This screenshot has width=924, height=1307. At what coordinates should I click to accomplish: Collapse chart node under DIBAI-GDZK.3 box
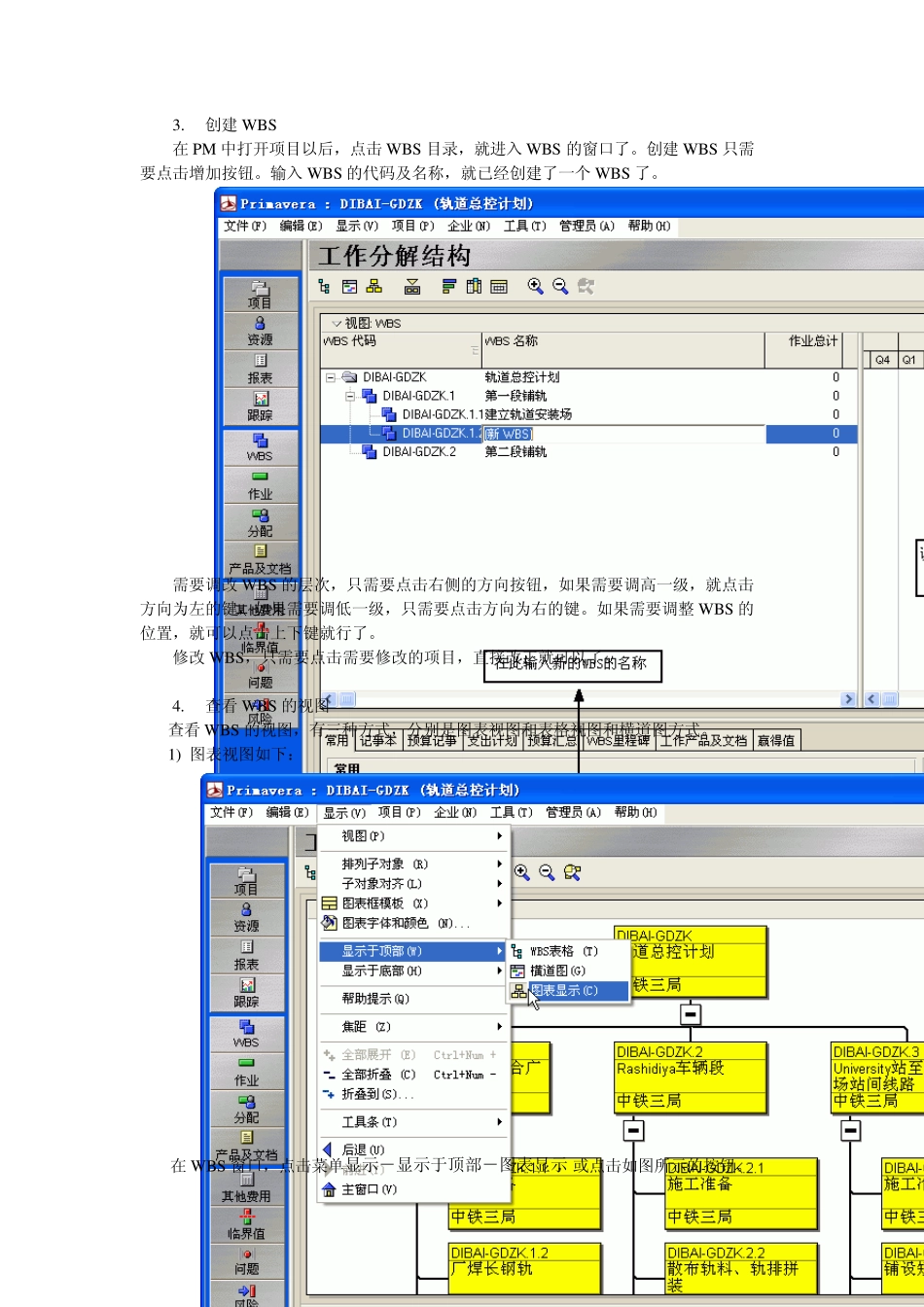(x=850, y=1131)
